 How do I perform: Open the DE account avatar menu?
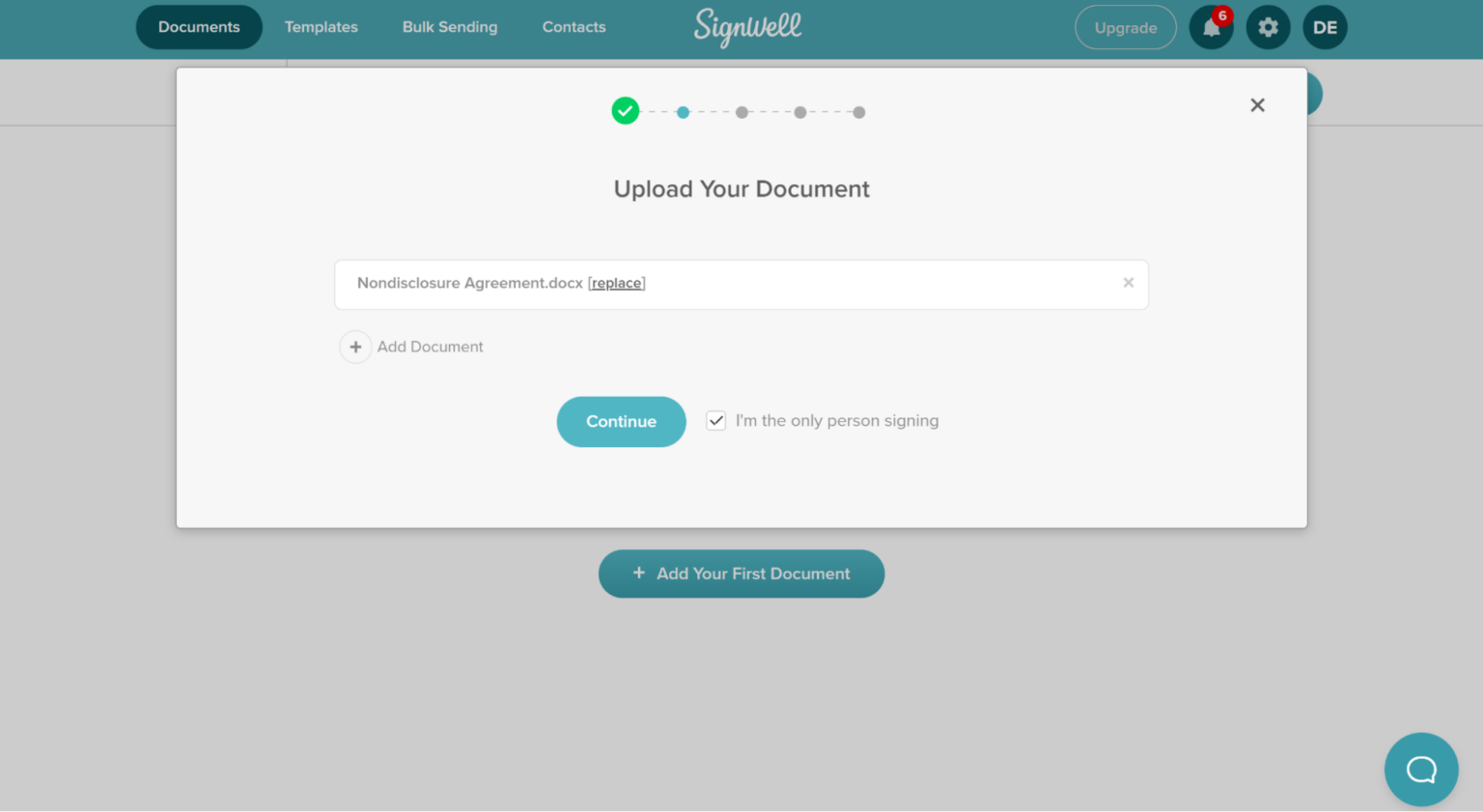coord(1325,28)
